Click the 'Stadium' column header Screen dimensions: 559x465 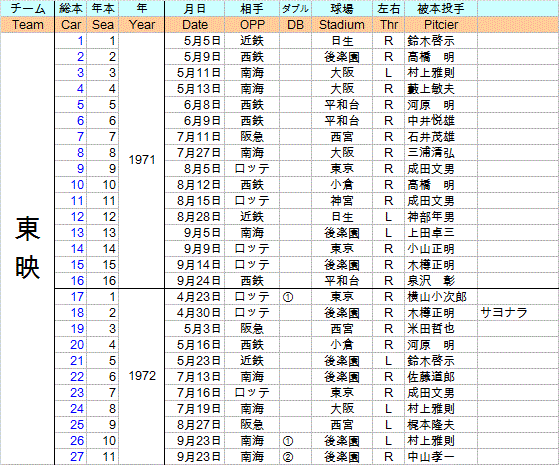point(342,25)
